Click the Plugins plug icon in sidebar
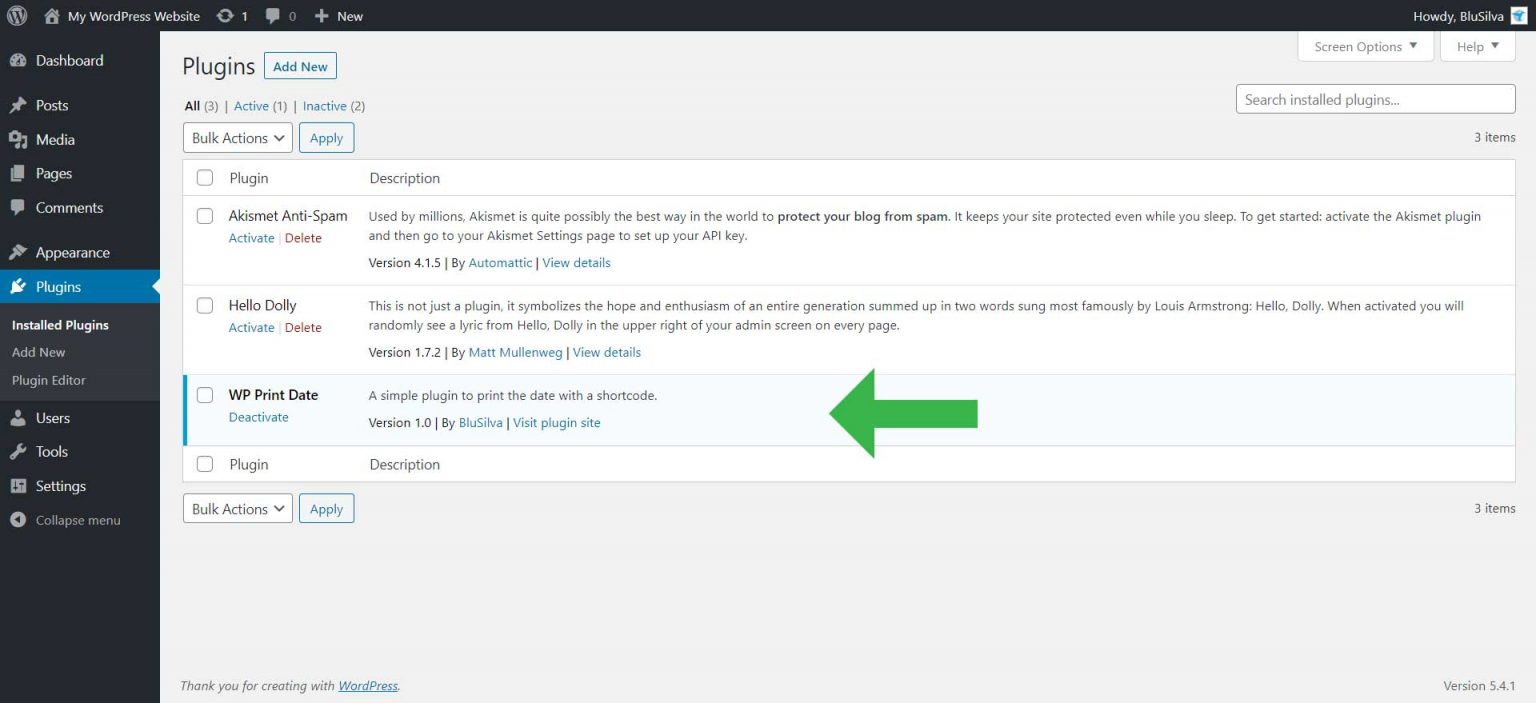Image resolution: width=1536 pixels, height=703 pixels. (20, 286)
